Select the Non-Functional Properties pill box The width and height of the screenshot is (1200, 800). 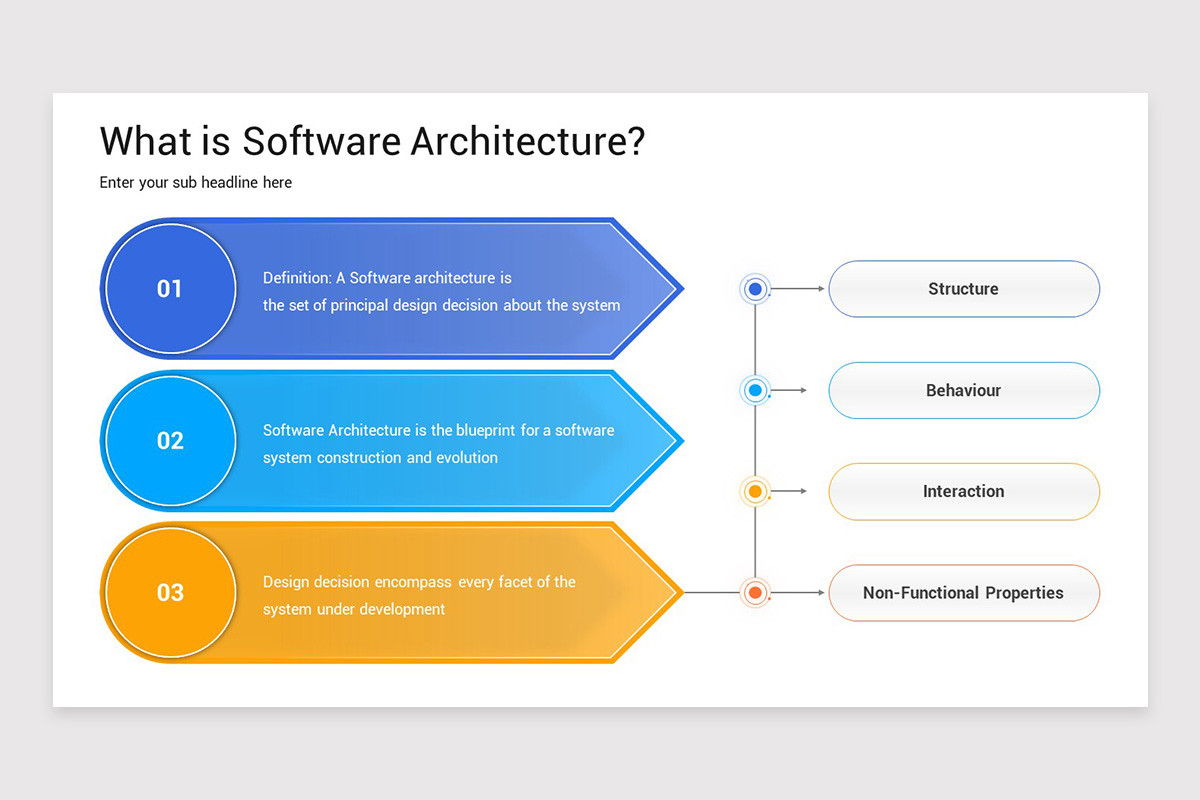tap(963, 593)
